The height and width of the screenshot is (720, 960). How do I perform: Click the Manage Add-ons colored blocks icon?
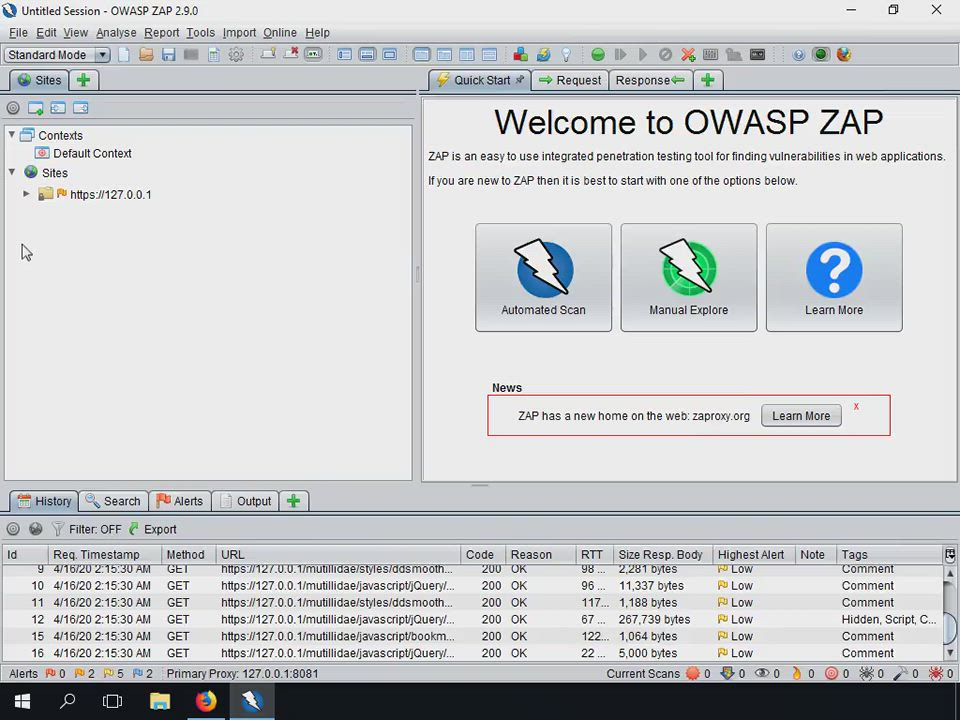click(x=520, y=55)
